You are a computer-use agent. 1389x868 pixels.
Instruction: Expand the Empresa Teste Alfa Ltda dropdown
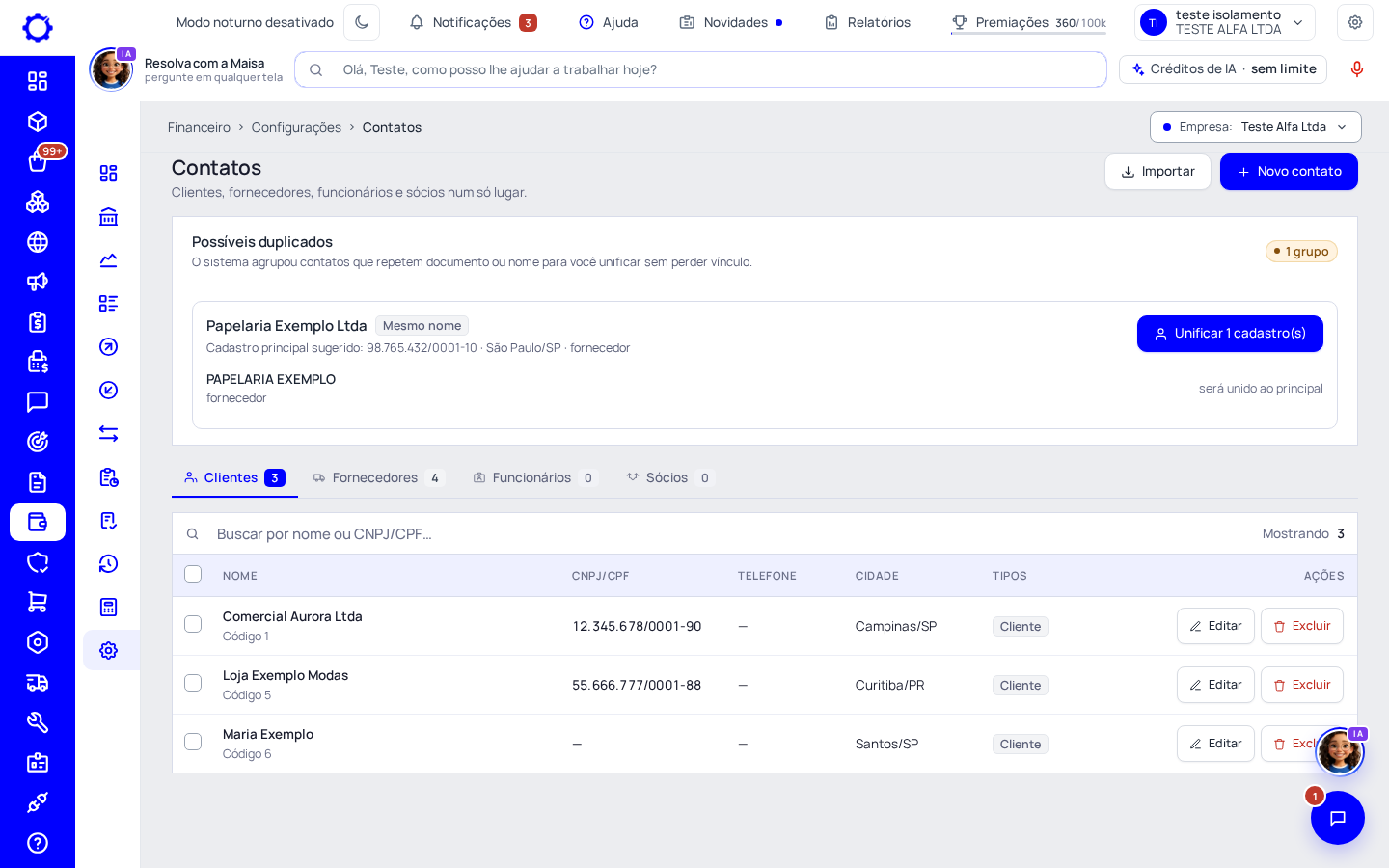1255,127
